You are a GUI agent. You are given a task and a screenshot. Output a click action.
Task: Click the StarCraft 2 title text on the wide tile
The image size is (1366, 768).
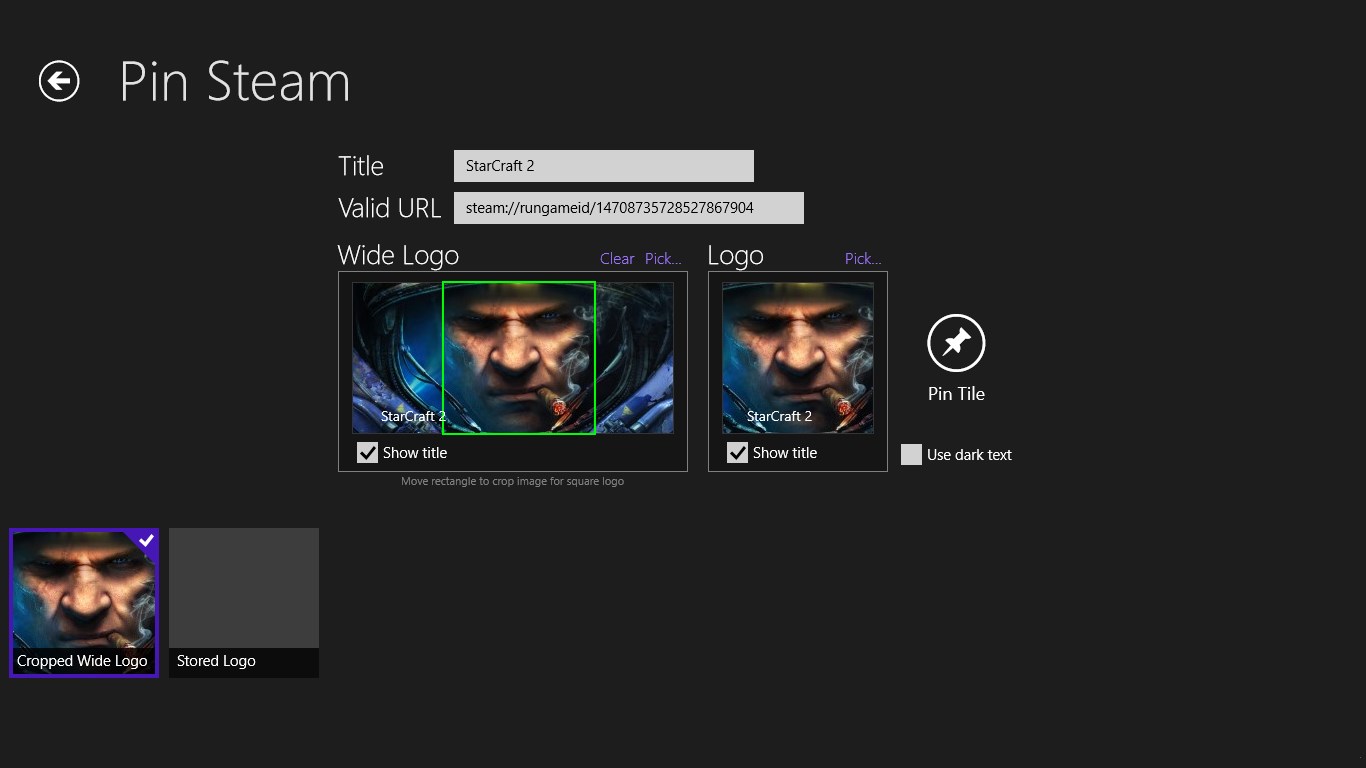[414, 416]
